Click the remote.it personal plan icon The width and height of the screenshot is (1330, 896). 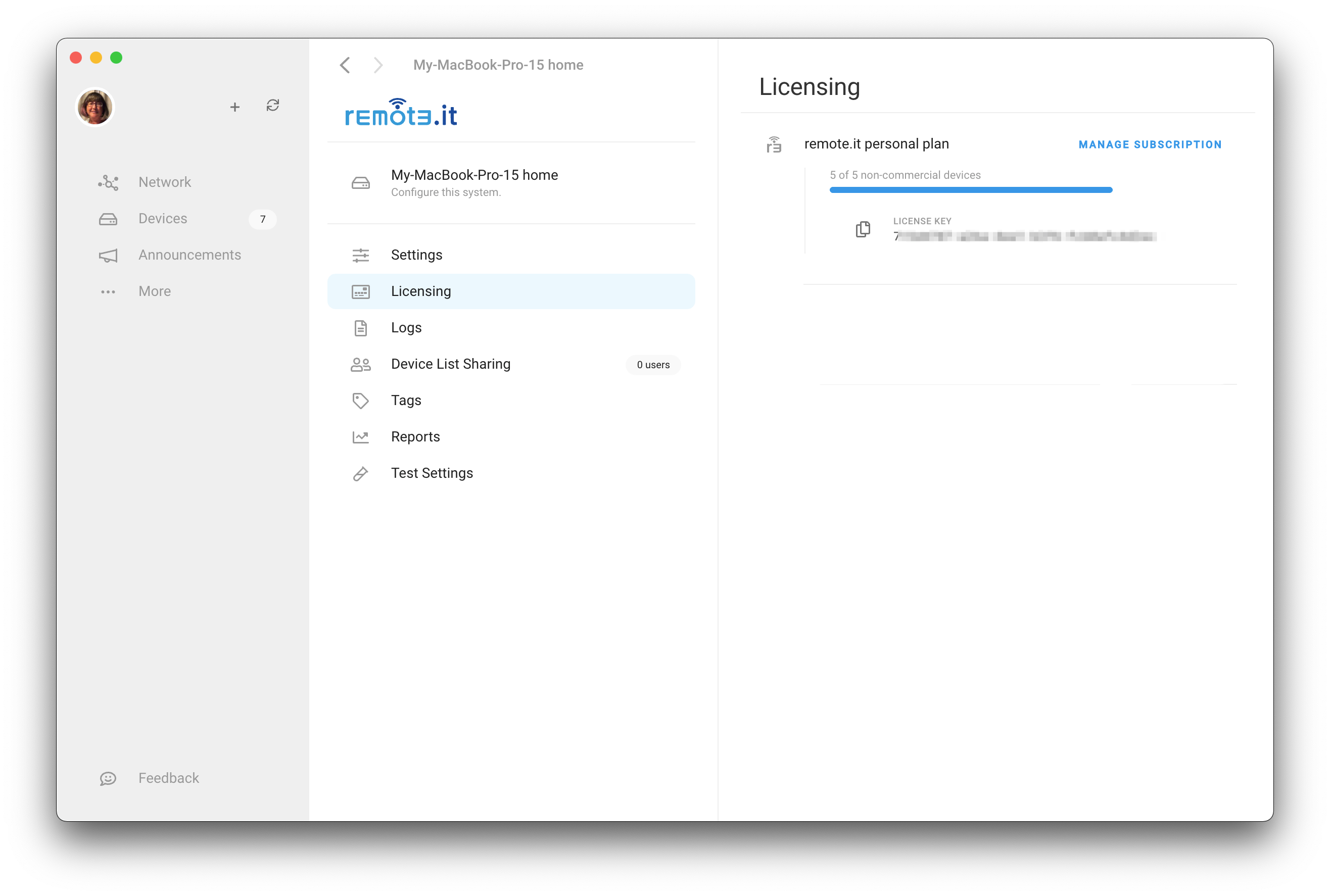[773, 144]
